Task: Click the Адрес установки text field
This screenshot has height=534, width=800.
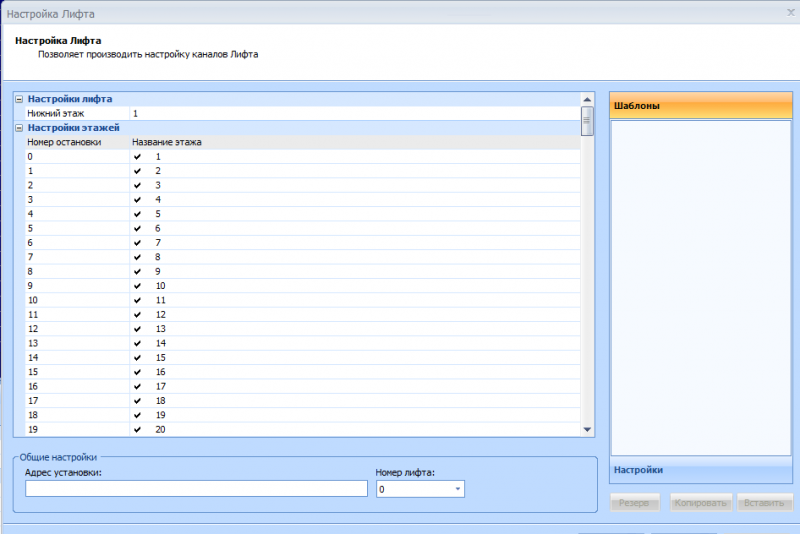Action: point(196,489)
